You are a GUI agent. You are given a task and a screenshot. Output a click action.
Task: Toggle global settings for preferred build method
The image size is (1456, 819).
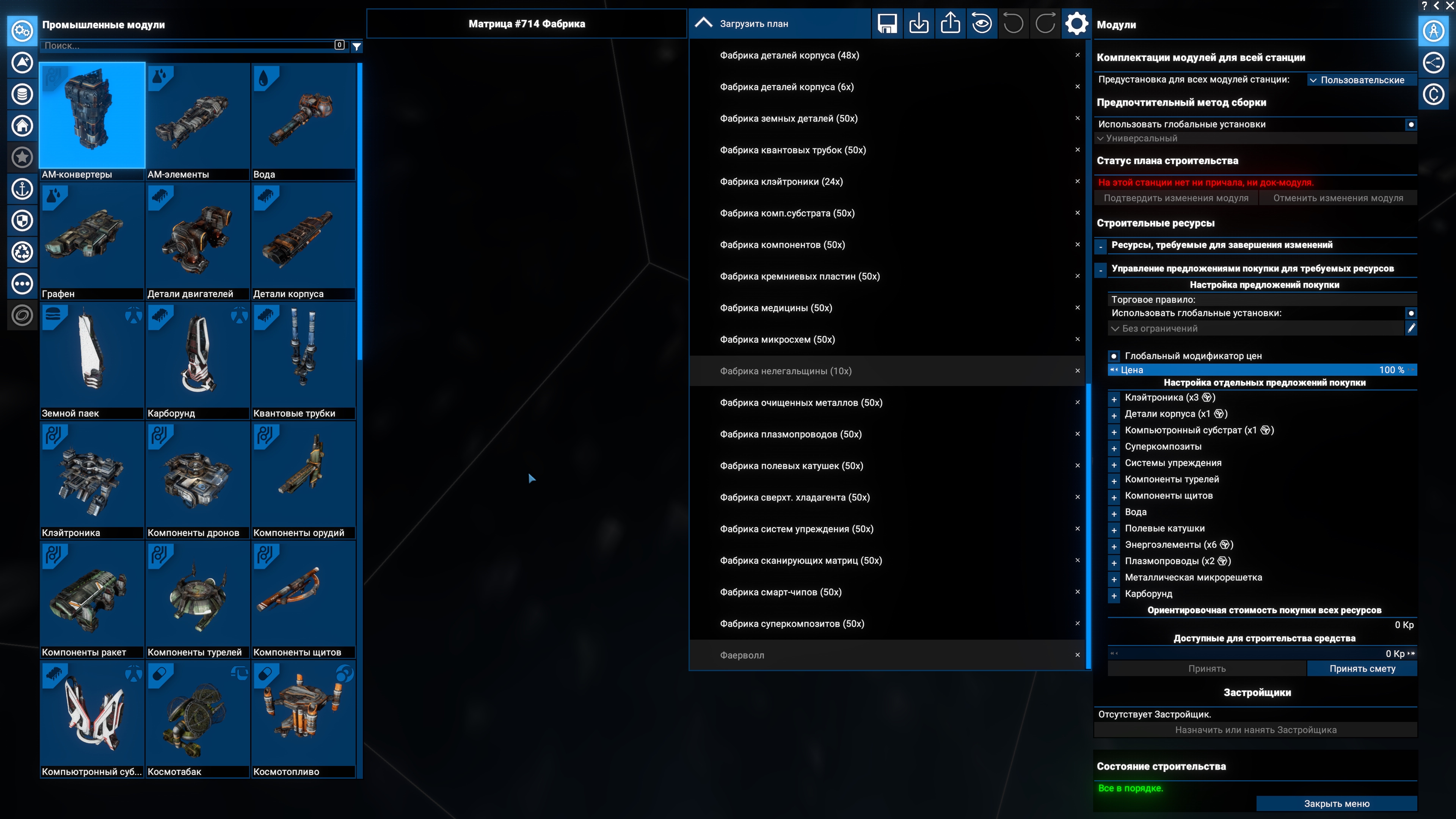point(1411,124)
